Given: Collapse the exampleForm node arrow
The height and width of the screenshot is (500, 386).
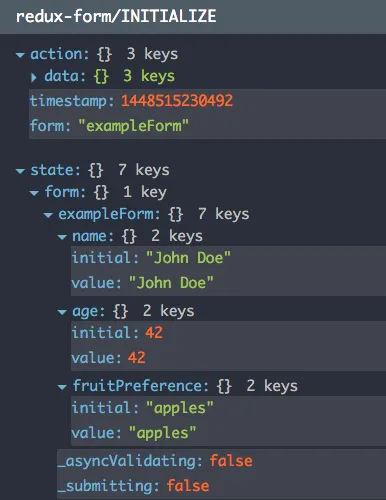Looking at the screenshot, I should point(48,215).
